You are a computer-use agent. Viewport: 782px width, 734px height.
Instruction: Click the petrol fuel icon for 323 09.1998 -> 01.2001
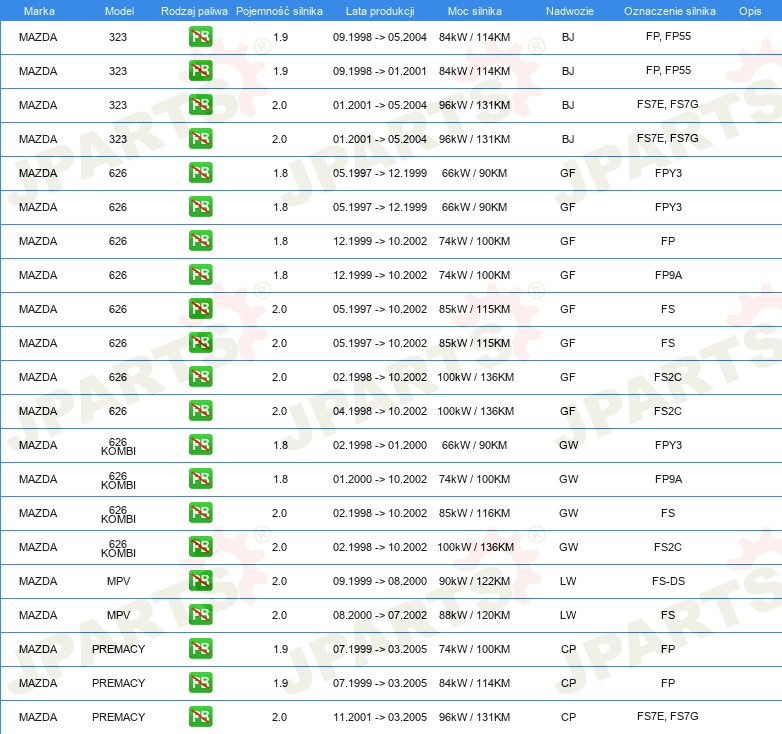200,71
